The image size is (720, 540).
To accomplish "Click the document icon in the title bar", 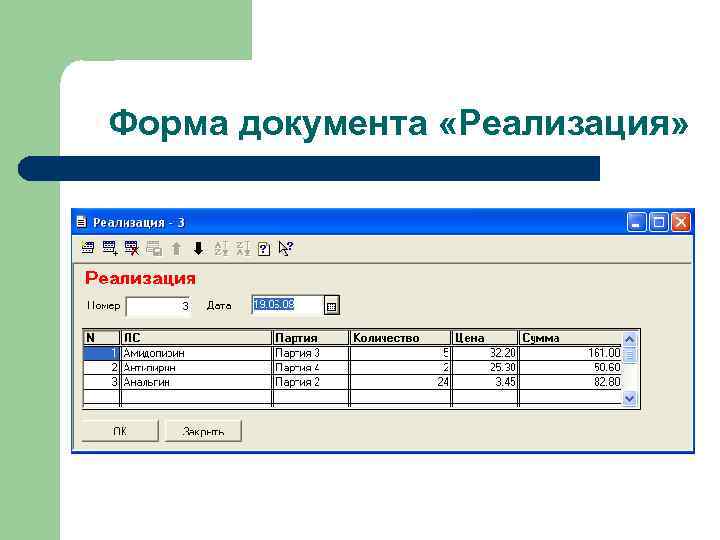I will (x=82, y=222).
